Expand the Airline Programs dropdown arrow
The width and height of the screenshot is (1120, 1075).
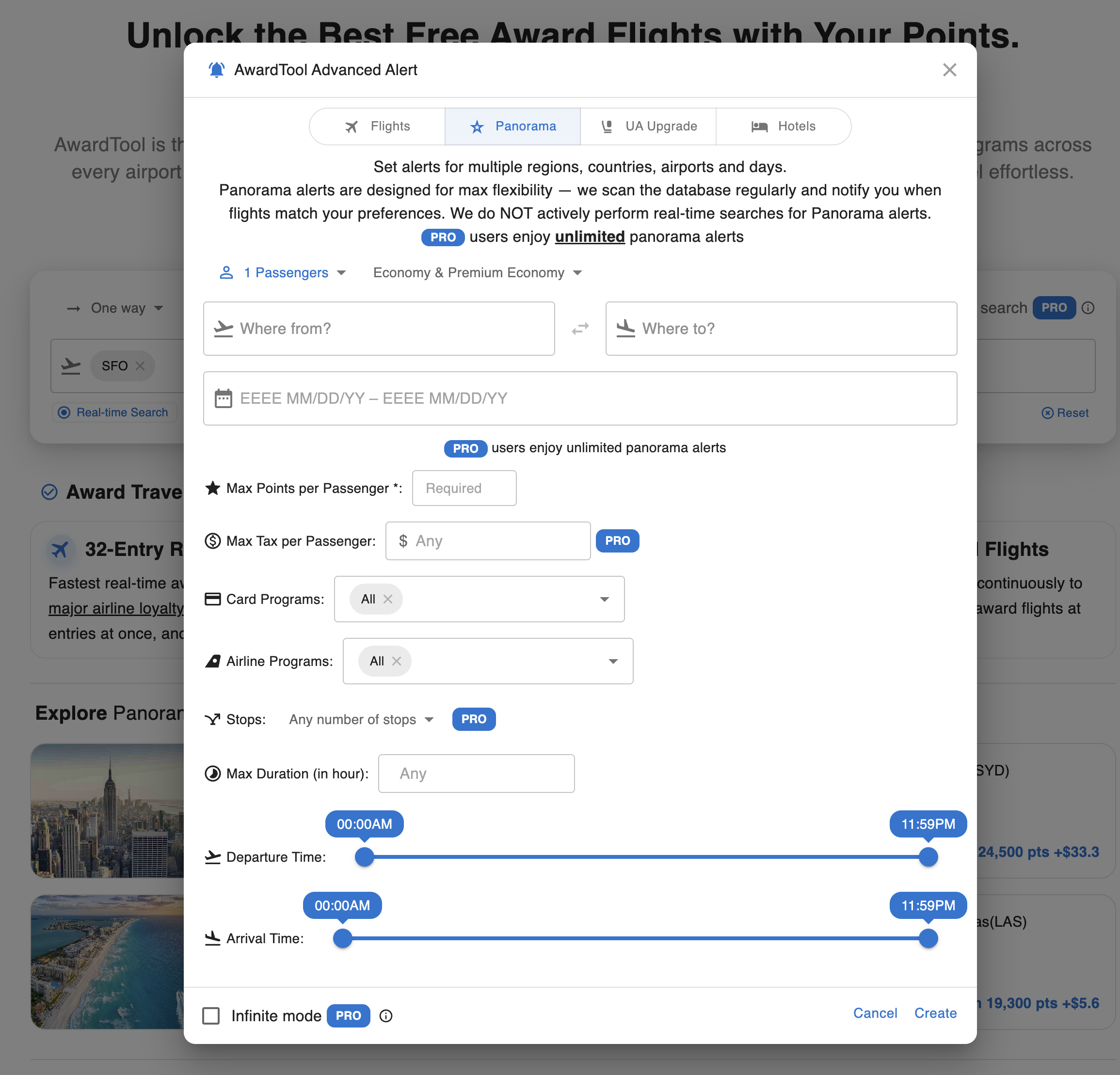point(612,661)
